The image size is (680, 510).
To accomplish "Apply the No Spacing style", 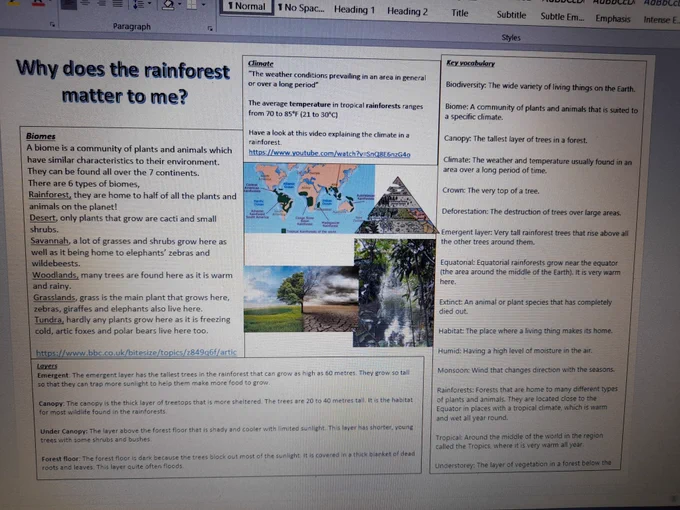I will [x=301, y=7].
